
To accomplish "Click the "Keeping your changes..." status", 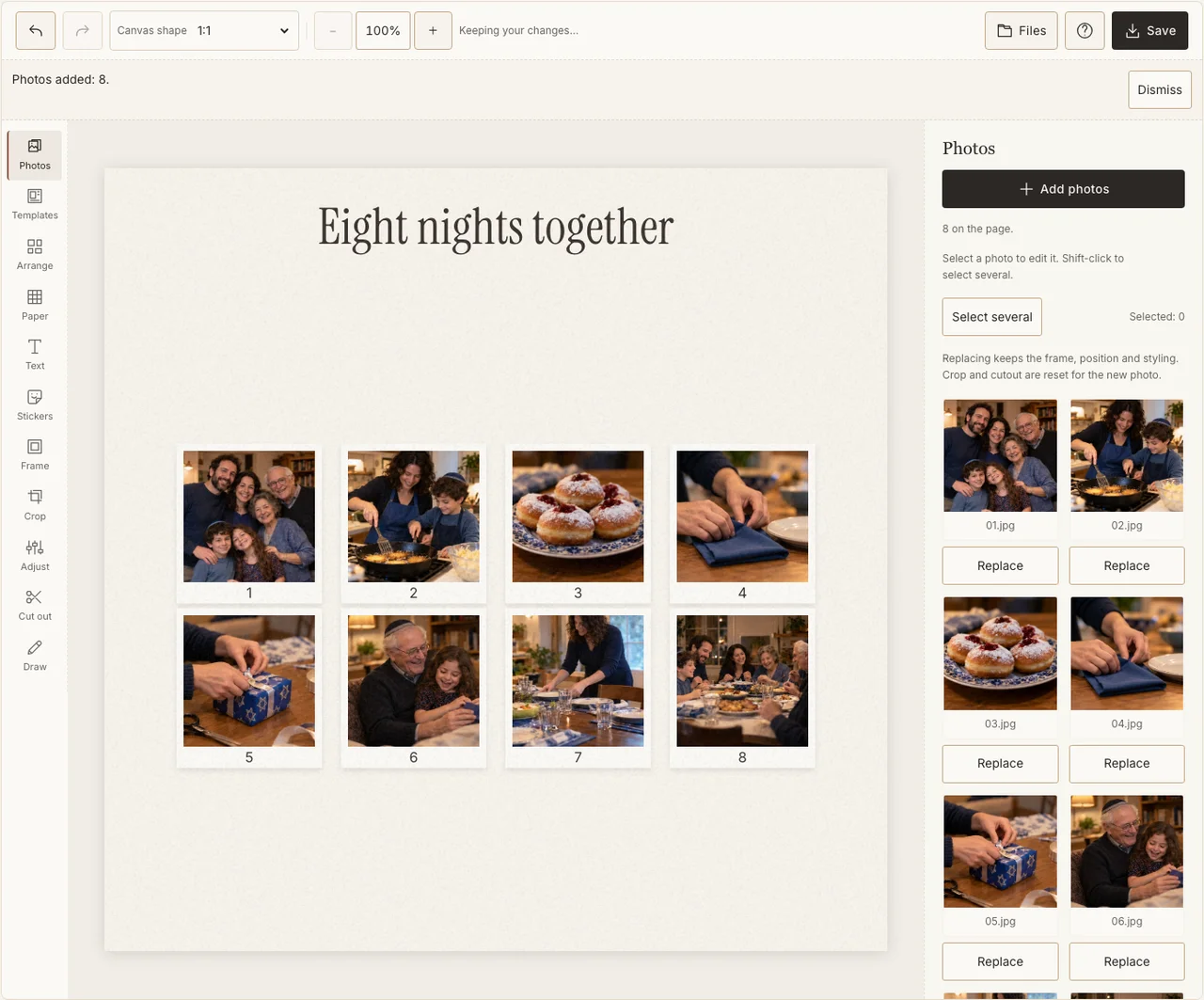I will [x=518, y=31].
